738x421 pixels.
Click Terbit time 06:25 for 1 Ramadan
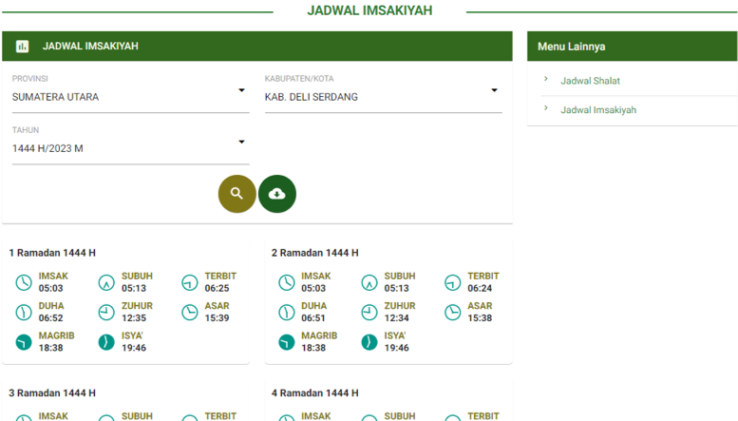217,288
